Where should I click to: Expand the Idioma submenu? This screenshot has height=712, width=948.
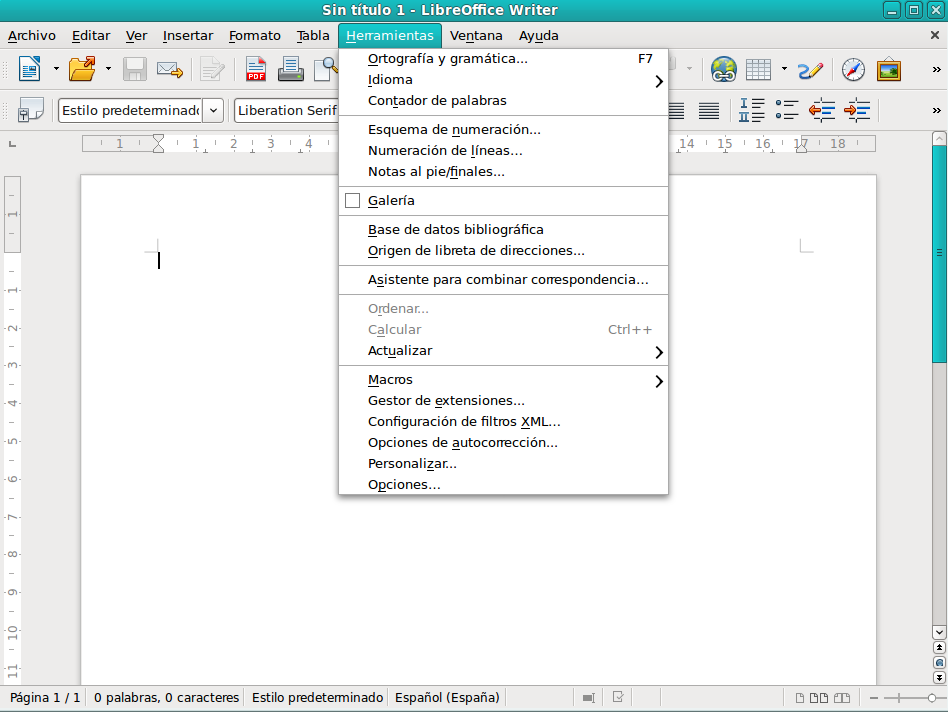pos(503,80)
